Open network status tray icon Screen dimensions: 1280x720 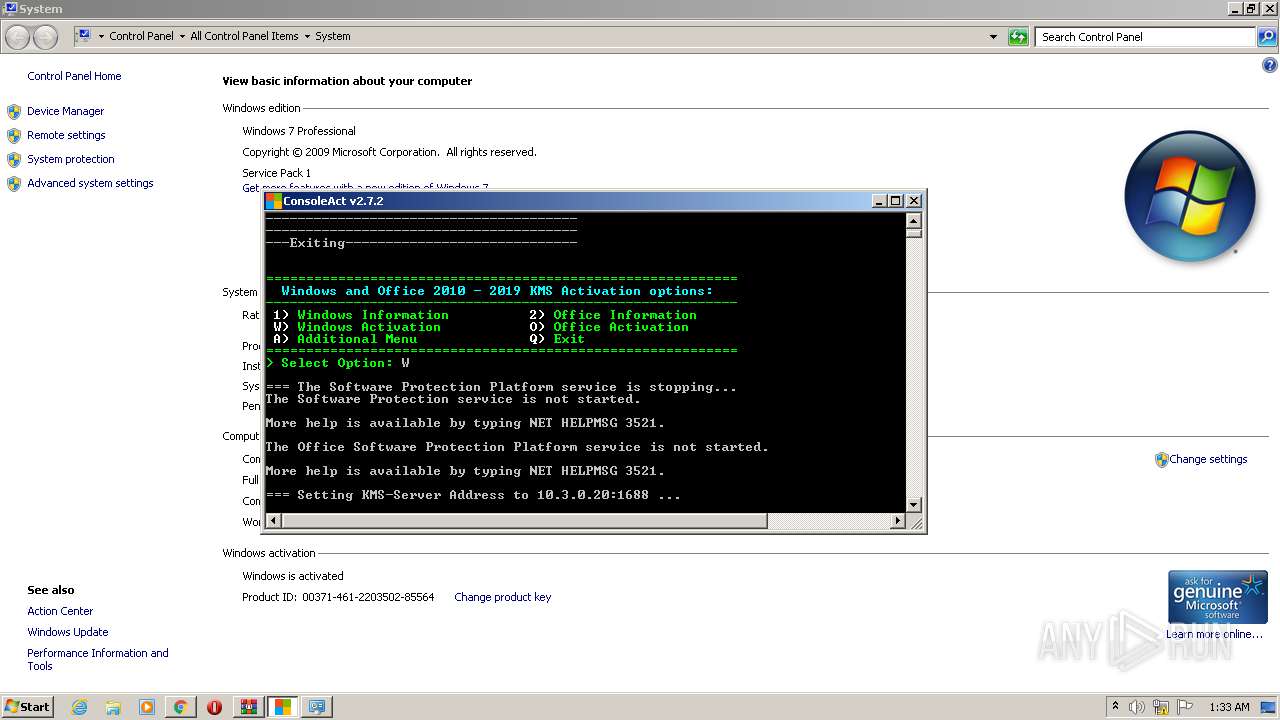pyautogui.click(x=1161, y=707)
